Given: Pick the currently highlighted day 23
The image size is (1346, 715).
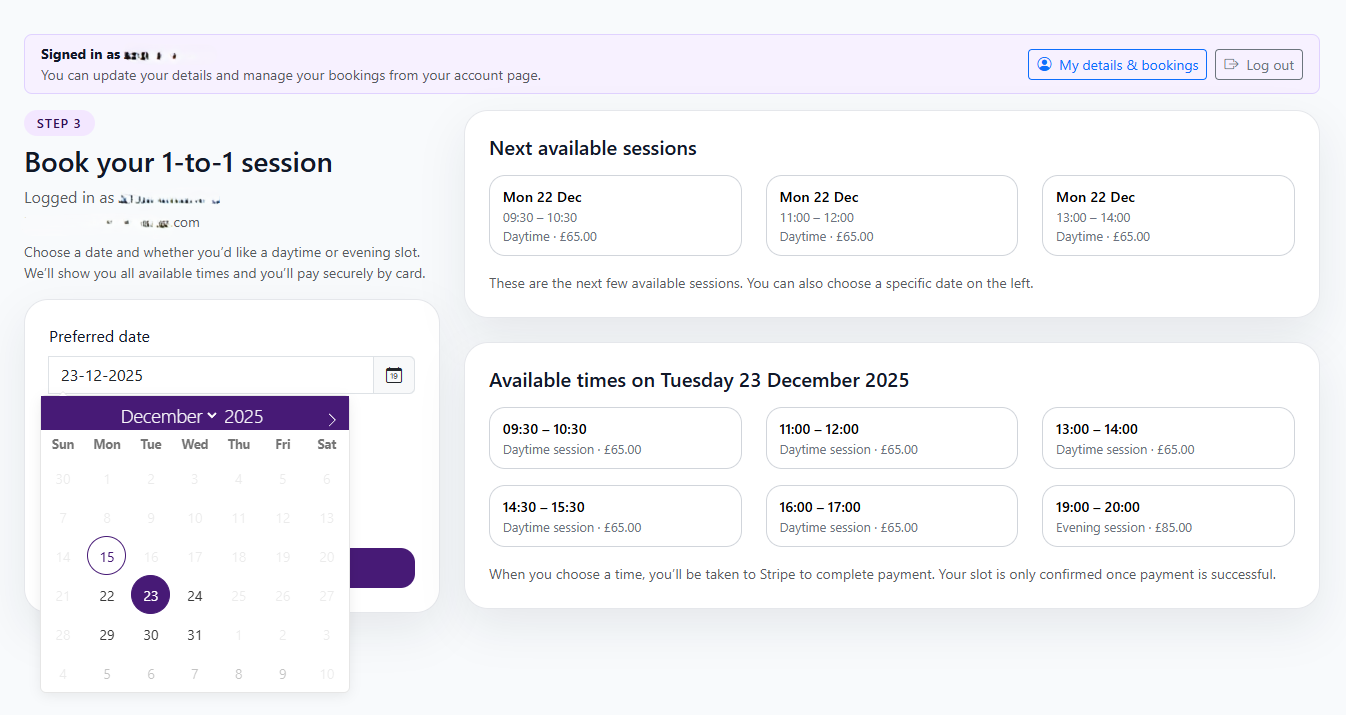Looking at the screenshot, I should [150, 595].
